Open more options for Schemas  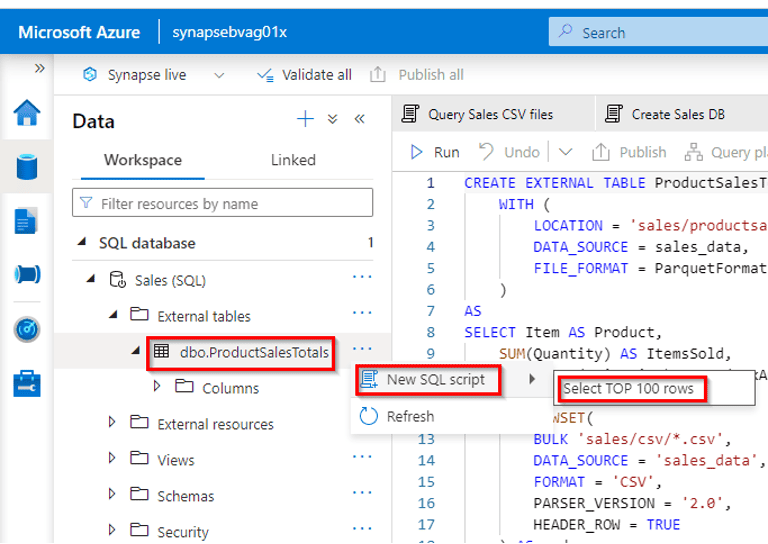coord(362,493)
